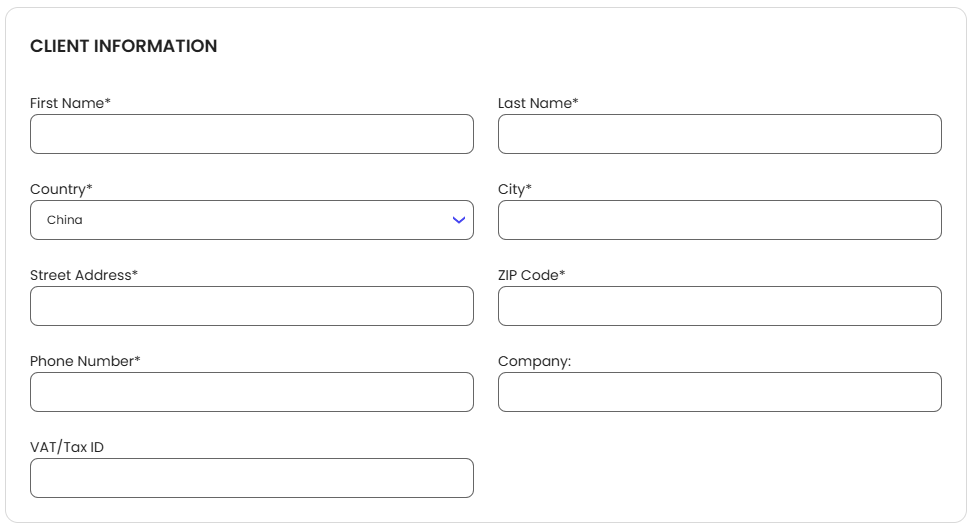The image size is (970, 528).
Task: Select the City input field
Action: [x=720, y=220]
